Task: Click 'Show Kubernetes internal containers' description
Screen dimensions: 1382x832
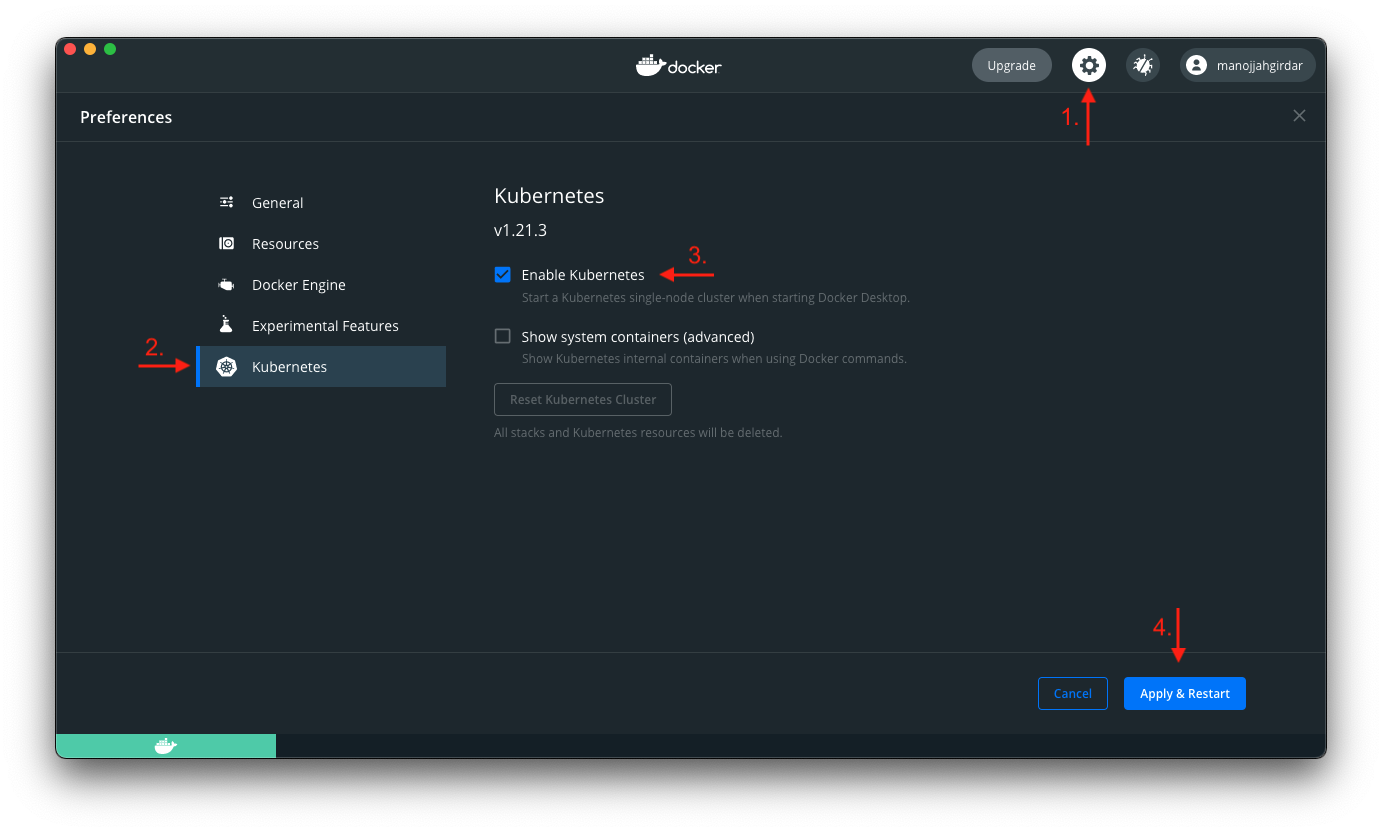Action: [714, 358]
